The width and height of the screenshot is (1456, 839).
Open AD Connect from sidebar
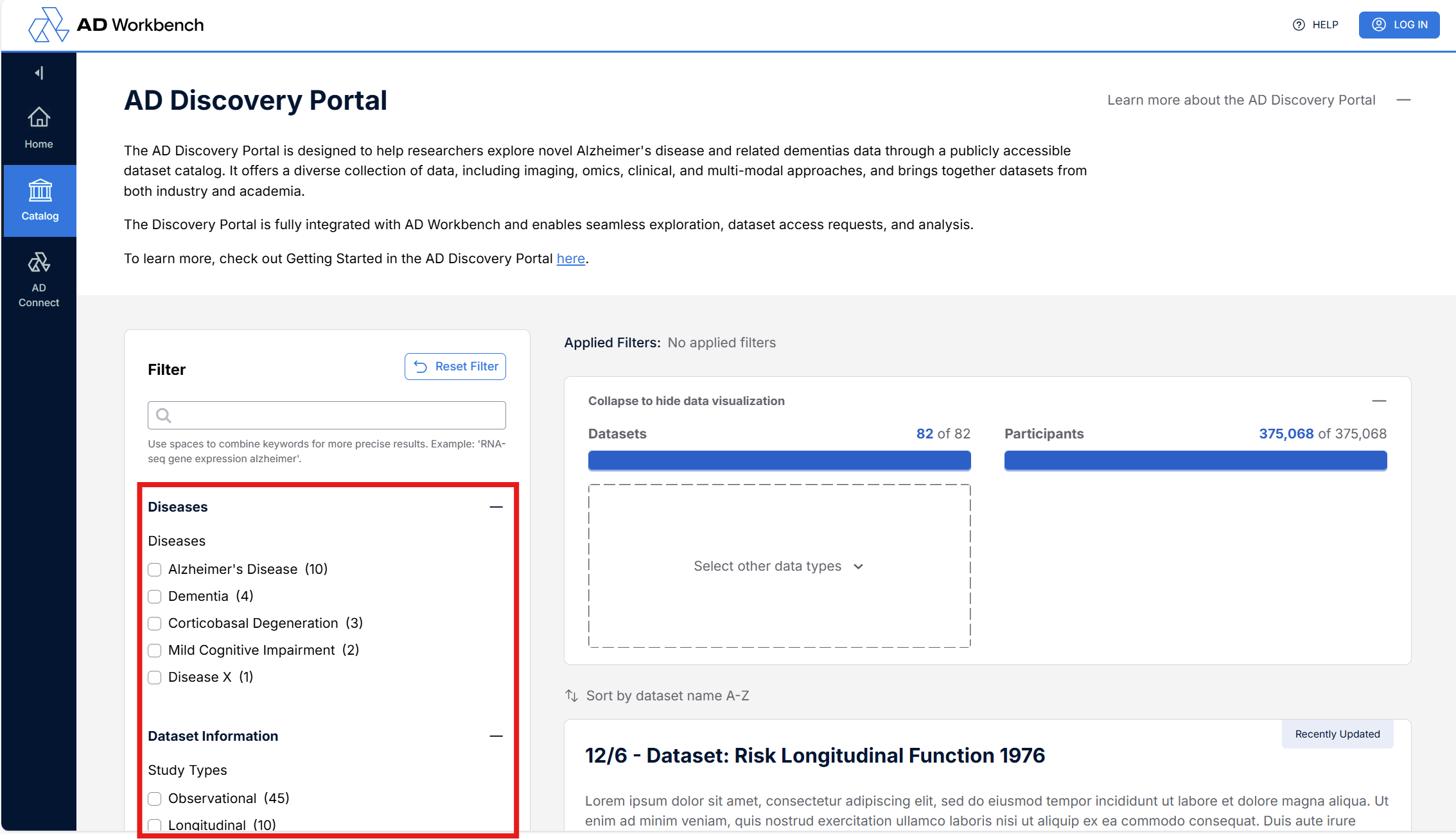39,279
